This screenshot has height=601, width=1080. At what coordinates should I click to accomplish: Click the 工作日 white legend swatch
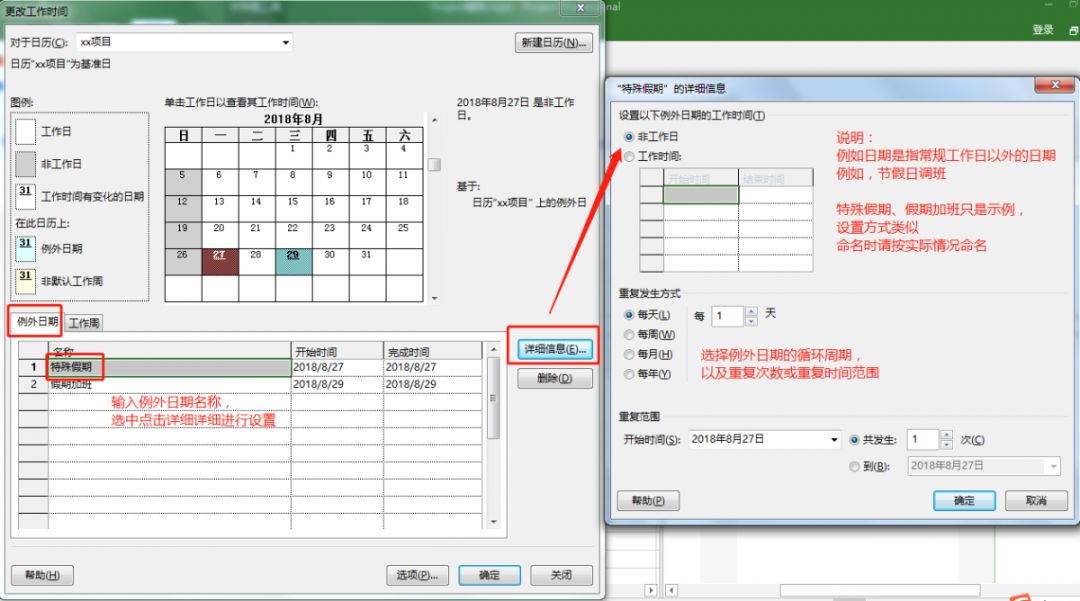pos(25,131)
